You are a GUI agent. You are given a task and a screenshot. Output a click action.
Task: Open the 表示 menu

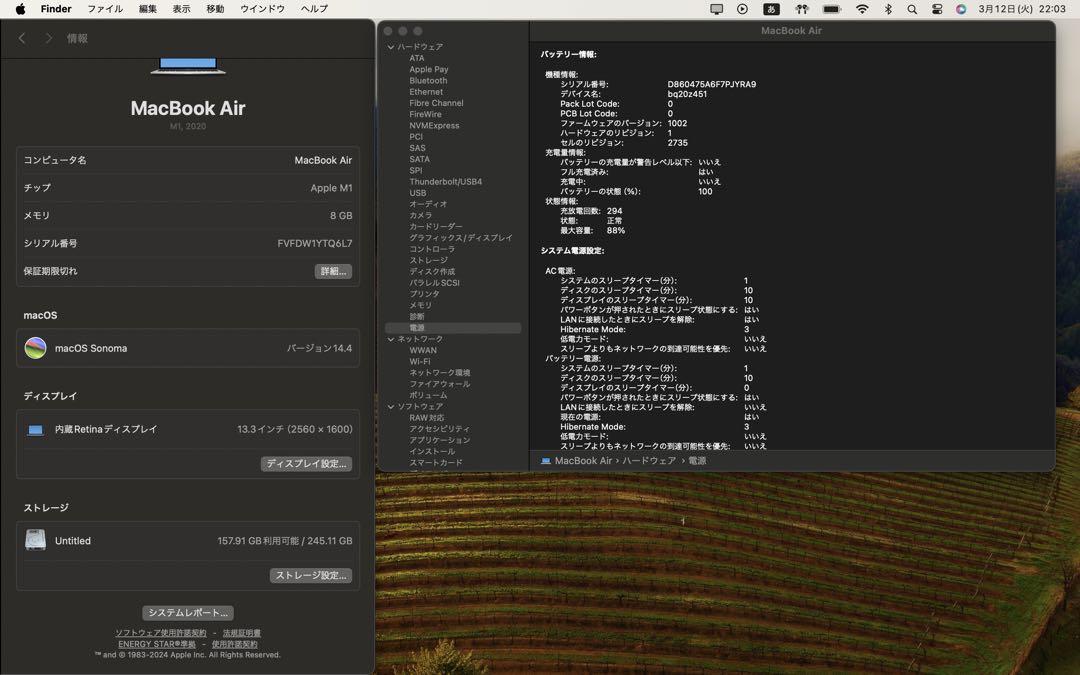point(181,9)
